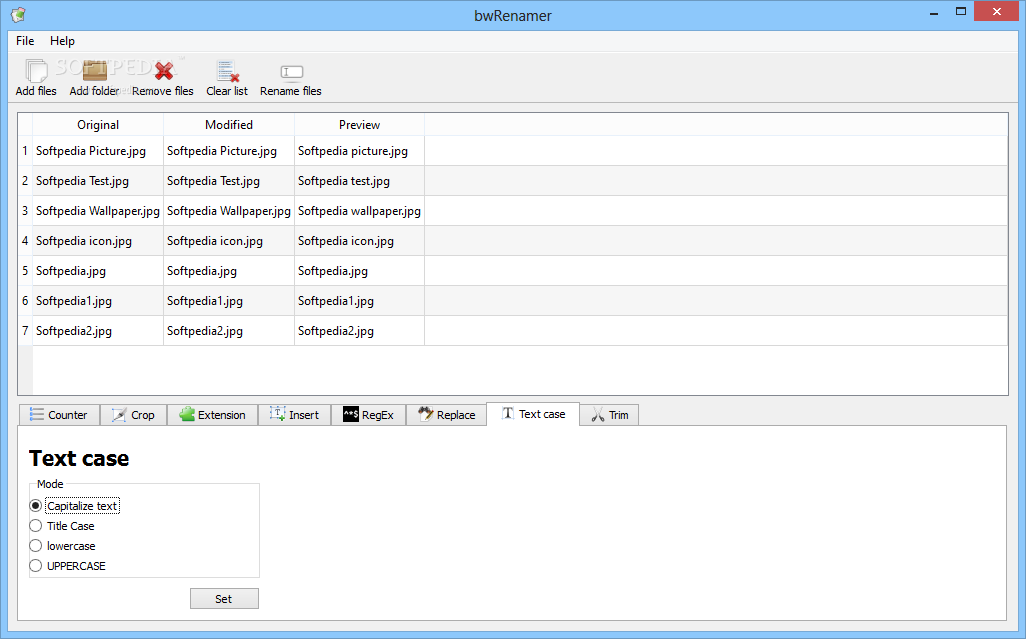Click Original cell 'Softpedia1.jpg'
1026x639 pixels.
[98, 301]
